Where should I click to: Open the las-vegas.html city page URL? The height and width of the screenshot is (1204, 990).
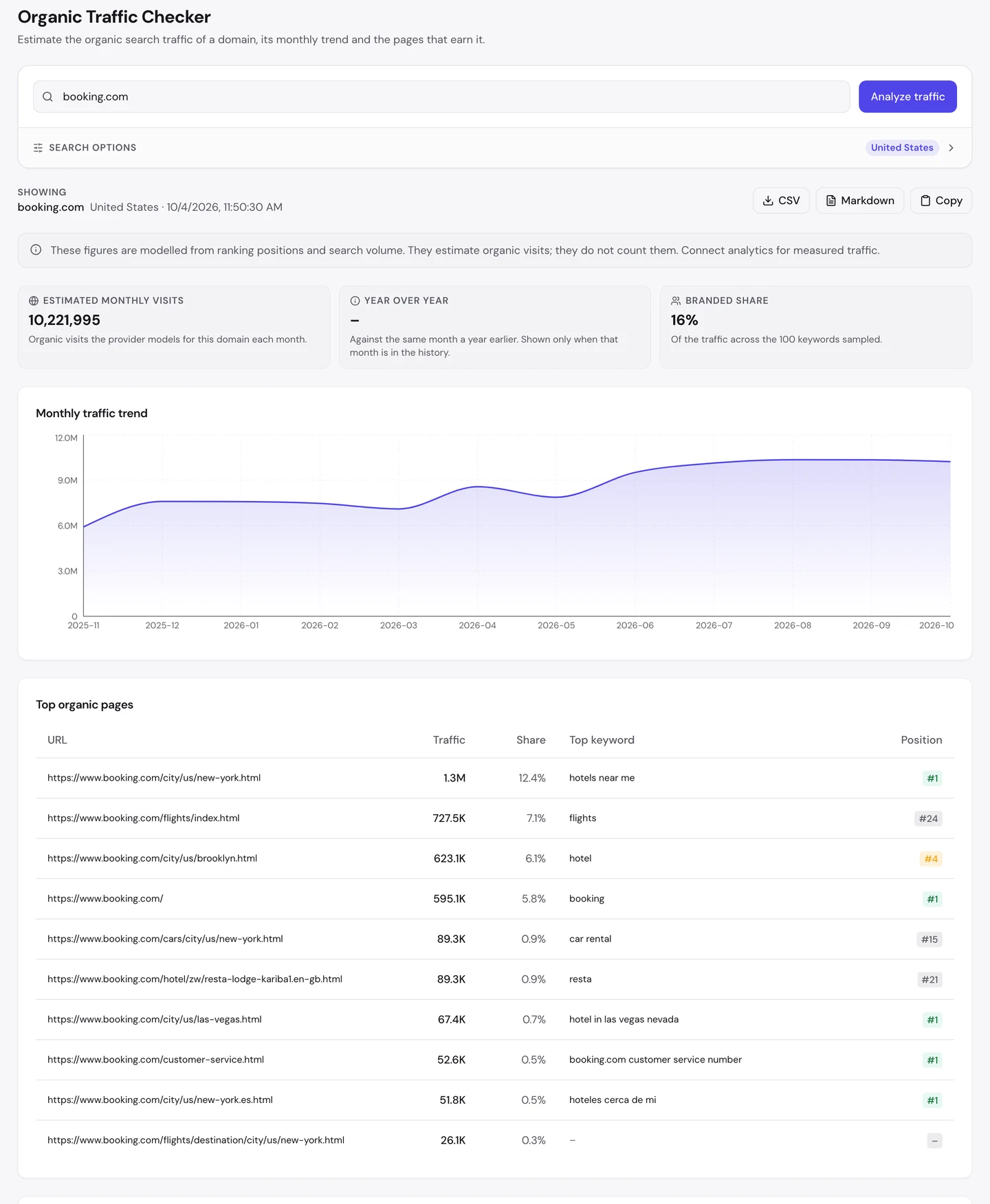(155, 1019)
